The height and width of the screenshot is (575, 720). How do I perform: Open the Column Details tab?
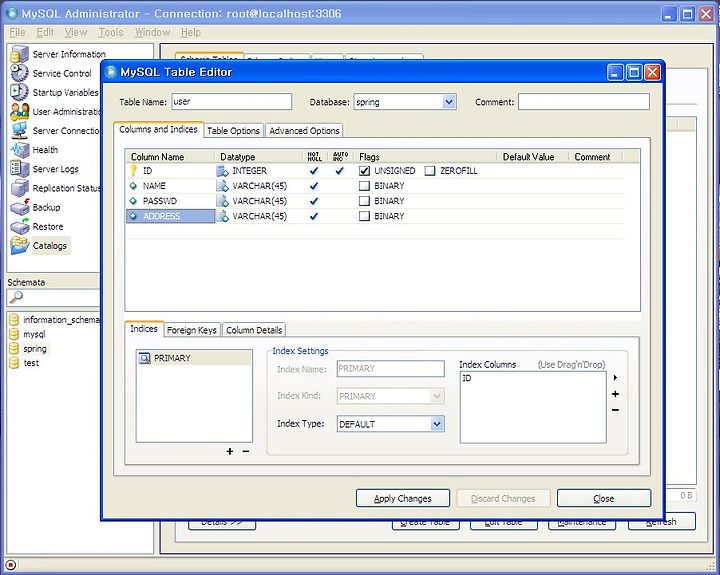254,330
